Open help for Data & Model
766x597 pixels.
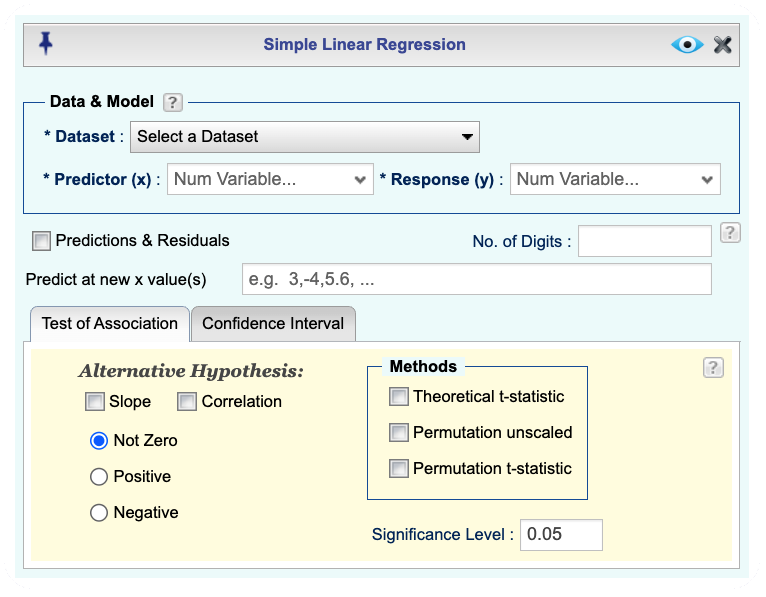pyautogui.click(x=173, y=103)
